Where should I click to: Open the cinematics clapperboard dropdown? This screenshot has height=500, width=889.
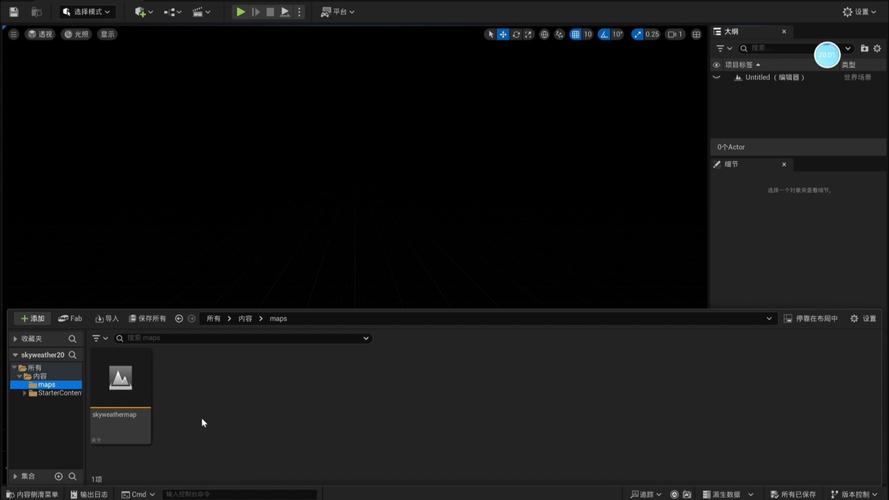201,11
